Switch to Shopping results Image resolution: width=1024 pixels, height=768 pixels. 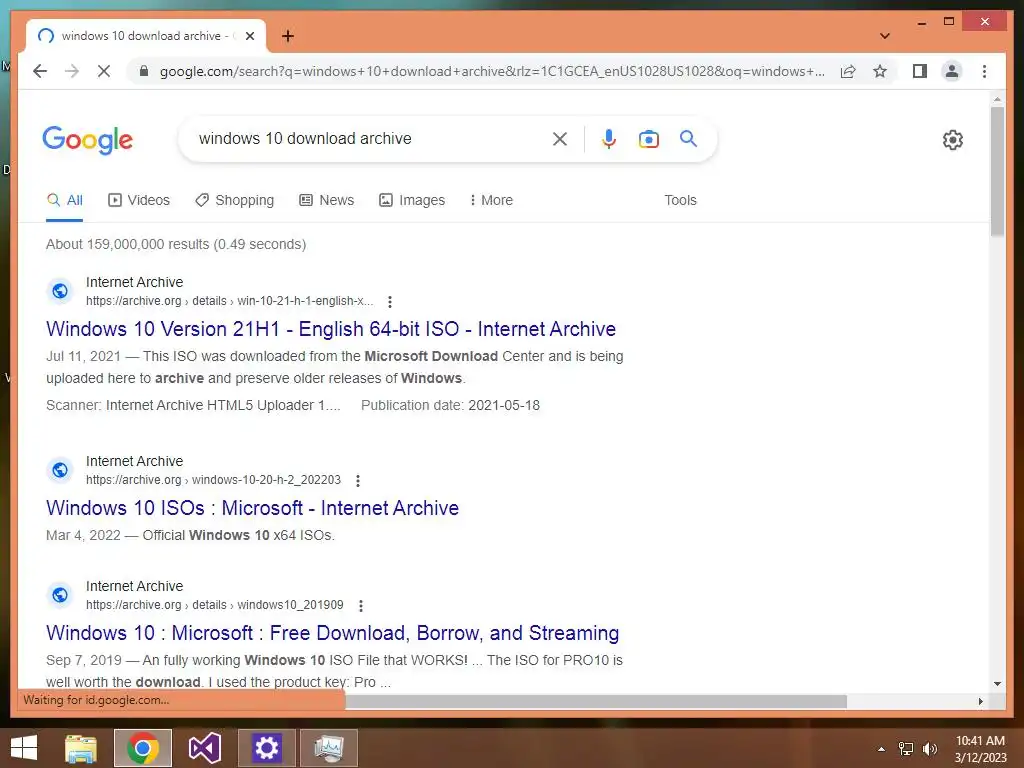click(235, 200)
